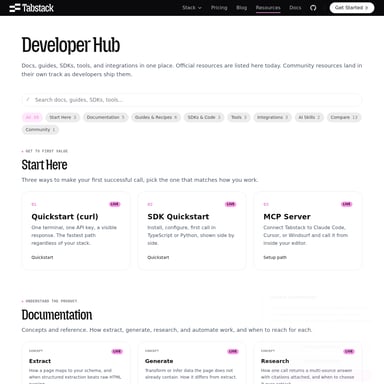Click LIVE badge on SDK Quickstart card
Image resolution: width=384 pixels, height=384 pixels.
point(231,204)
